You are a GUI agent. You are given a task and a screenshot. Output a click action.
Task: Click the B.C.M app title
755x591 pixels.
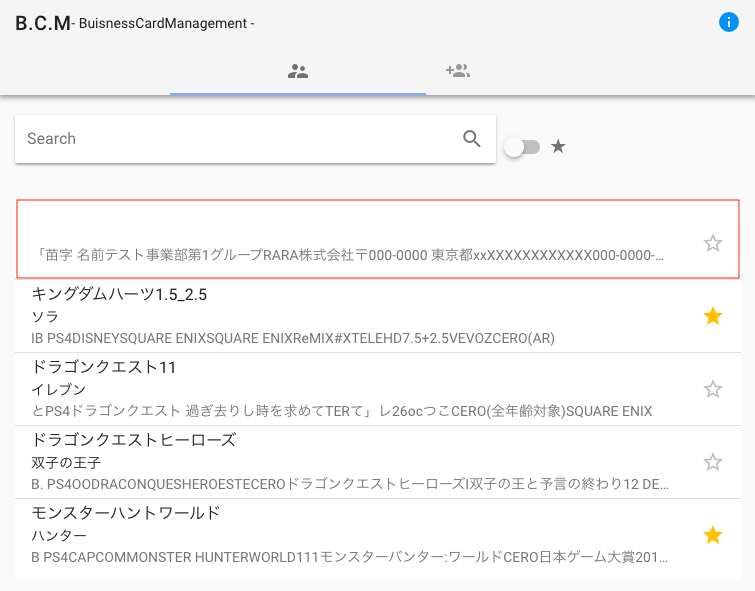(43, 23)
